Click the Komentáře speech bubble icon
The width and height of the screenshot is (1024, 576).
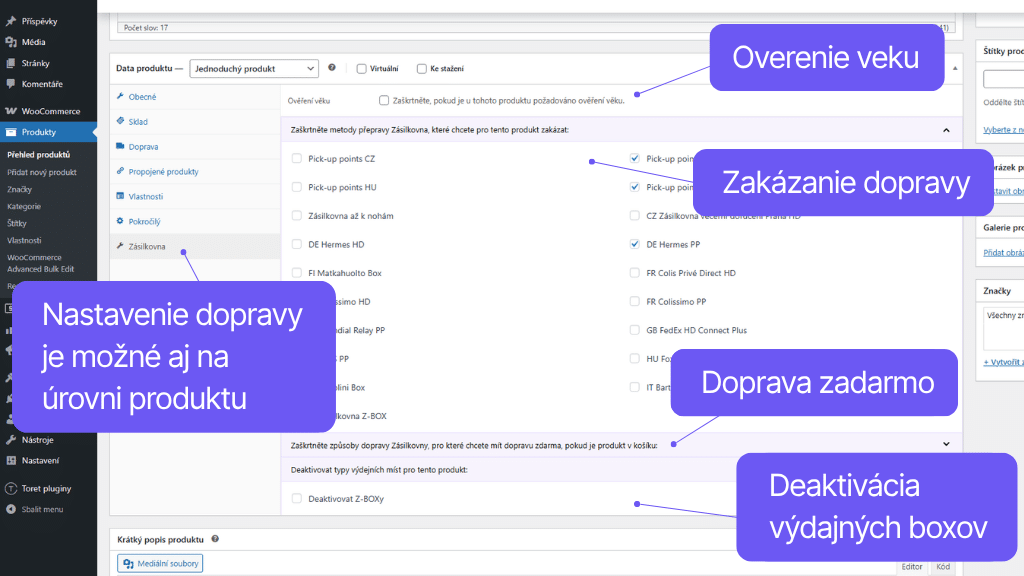tap(10, 84)
